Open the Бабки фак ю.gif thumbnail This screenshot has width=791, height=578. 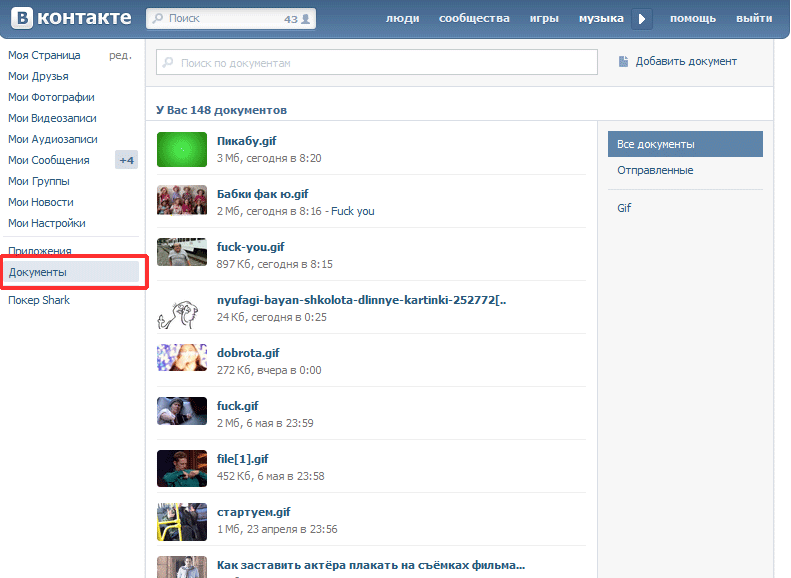pyautogui.click(x=181, y=201)
